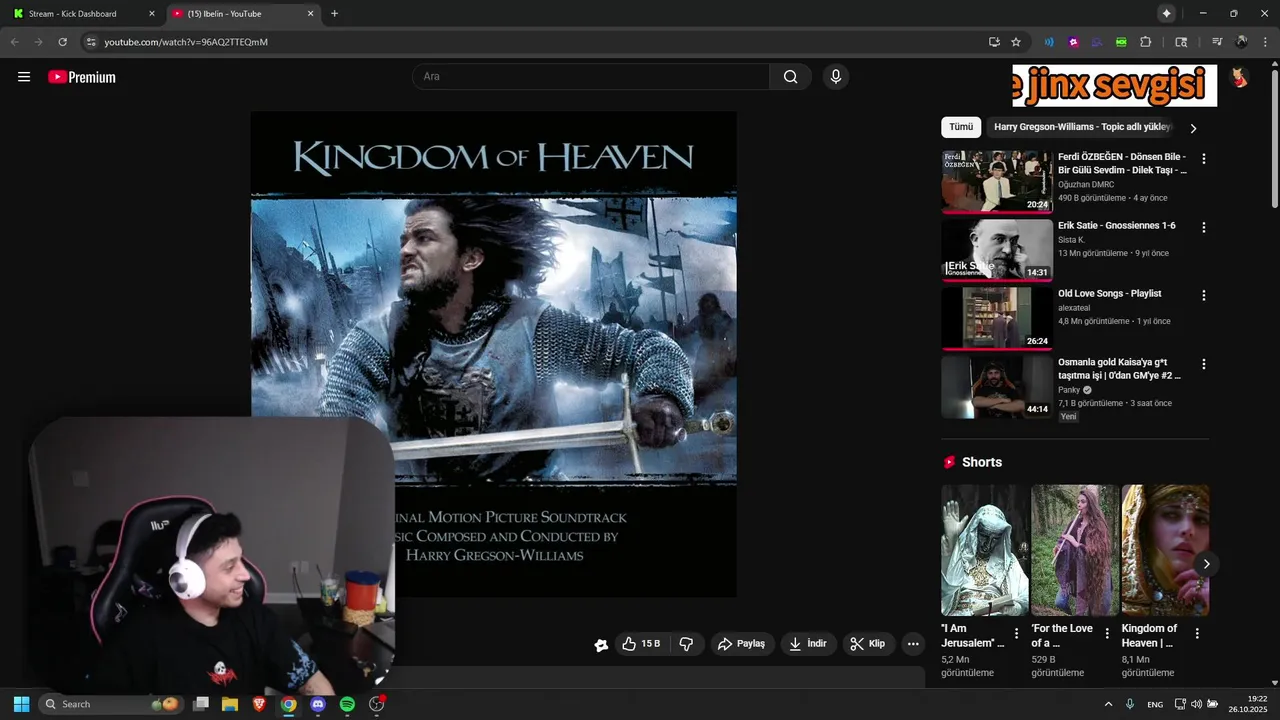Click the green NOX extension icon
Image resolution: width=1280 pixels, height=720 pixels.
1121,42
